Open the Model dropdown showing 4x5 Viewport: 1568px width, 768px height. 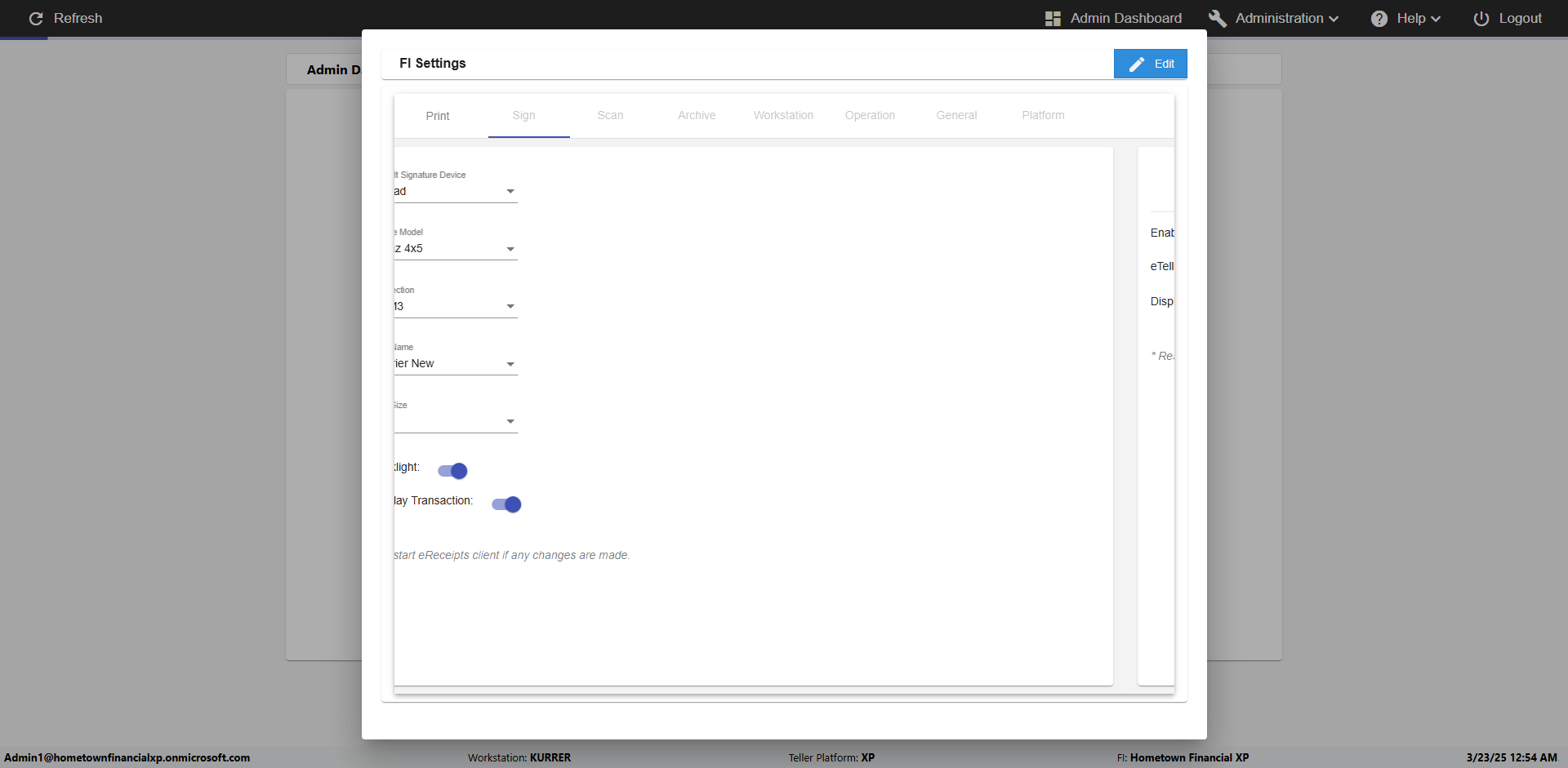pos(456,248)
